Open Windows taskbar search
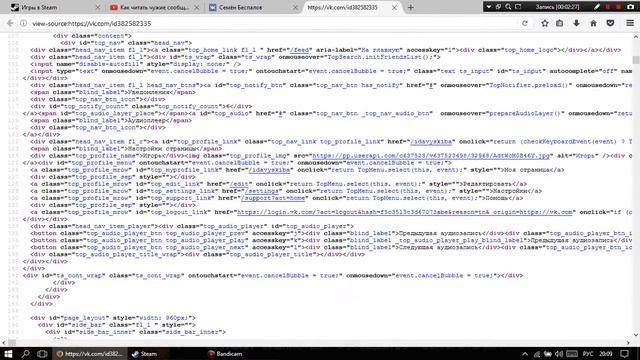The image size is (640, 360). tap(25, 353)
